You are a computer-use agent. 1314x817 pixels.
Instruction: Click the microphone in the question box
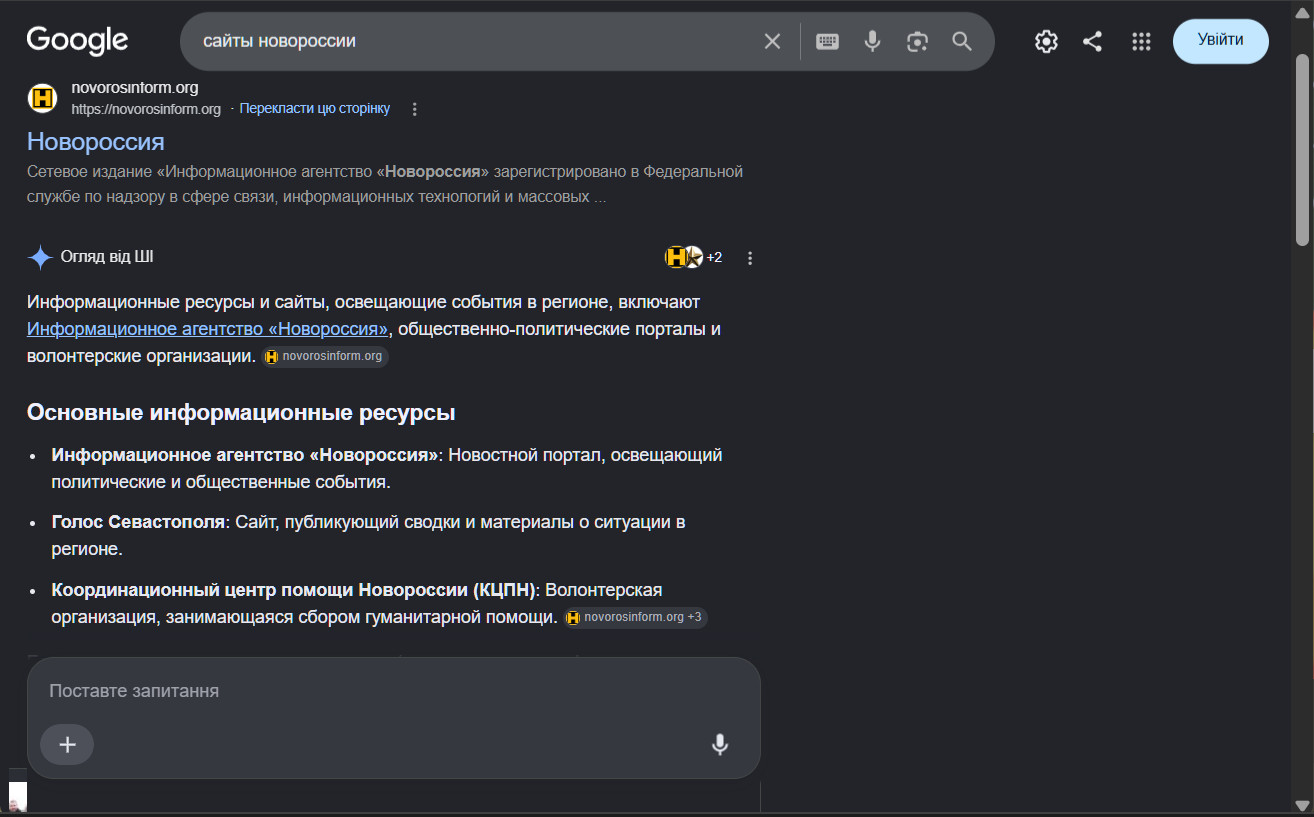720,744
